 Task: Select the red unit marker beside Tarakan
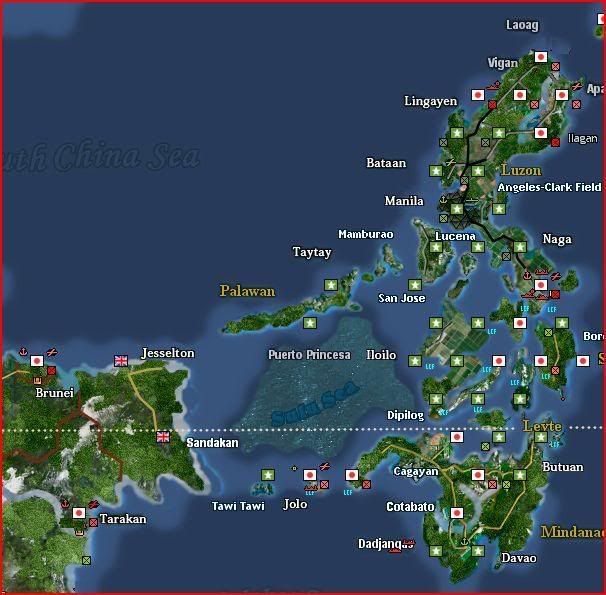[x=93, y=523]
